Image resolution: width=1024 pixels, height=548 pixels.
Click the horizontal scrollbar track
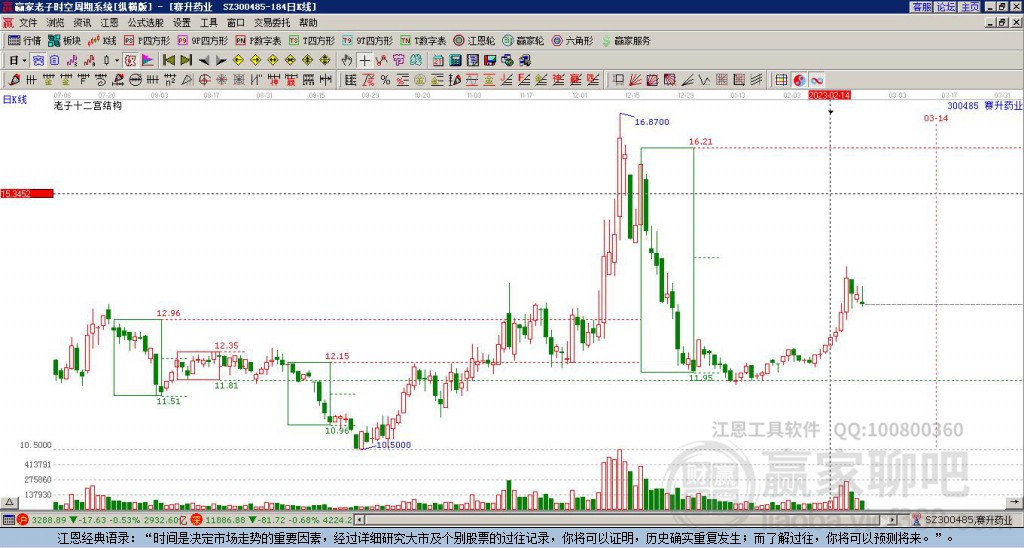click(627, 520)
